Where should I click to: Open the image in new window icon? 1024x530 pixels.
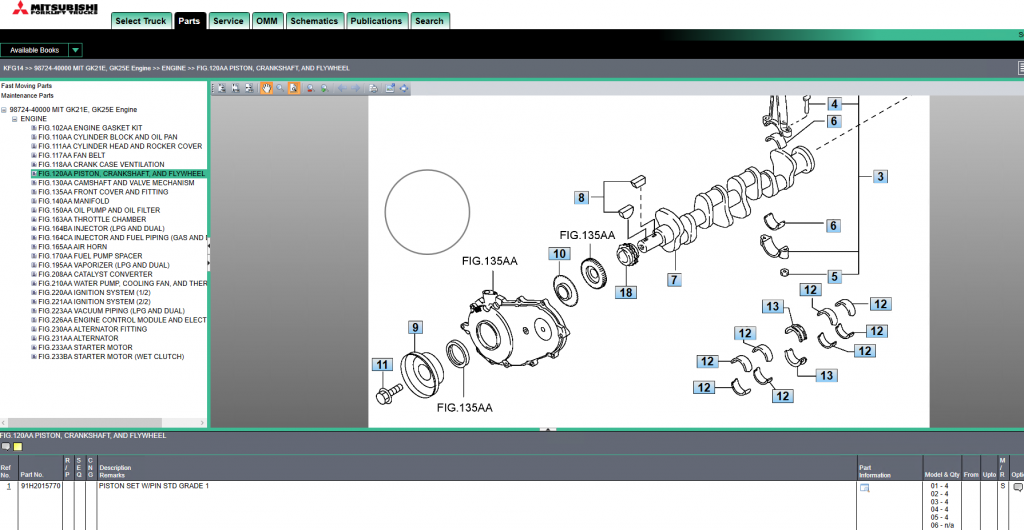[390, 88]
